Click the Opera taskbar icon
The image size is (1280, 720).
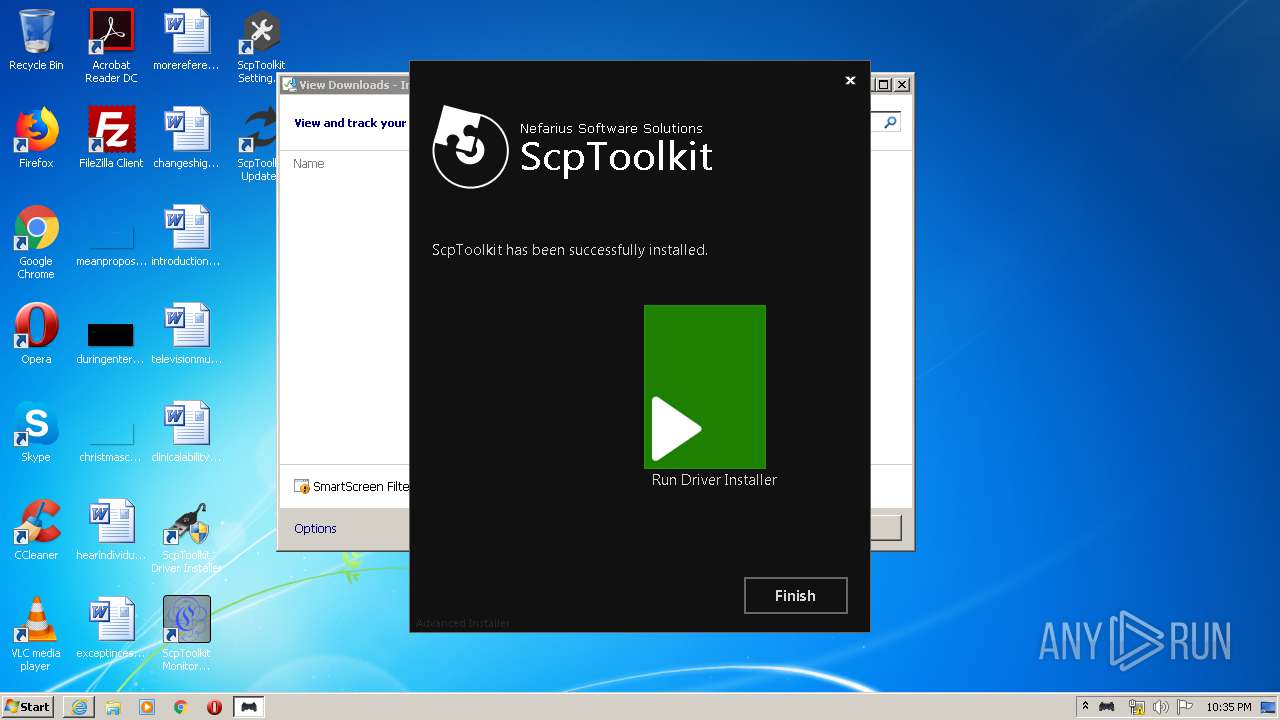click(214, 707)
